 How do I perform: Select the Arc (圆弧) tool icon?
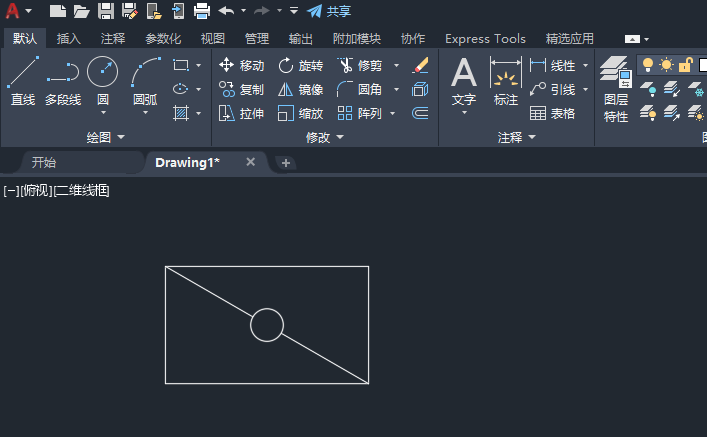click(x=146, y=71)
